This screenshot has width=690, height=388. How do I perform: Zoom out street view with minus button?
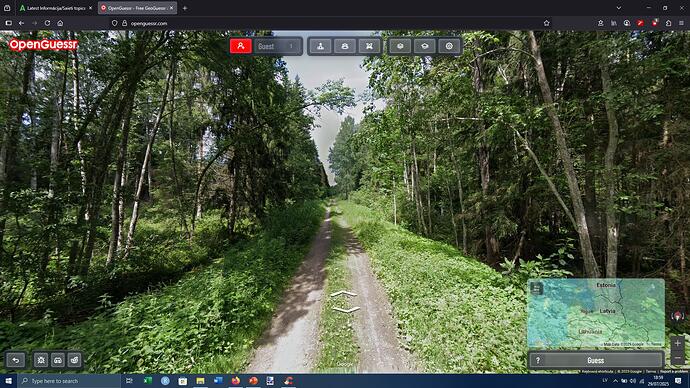[678, 359]
